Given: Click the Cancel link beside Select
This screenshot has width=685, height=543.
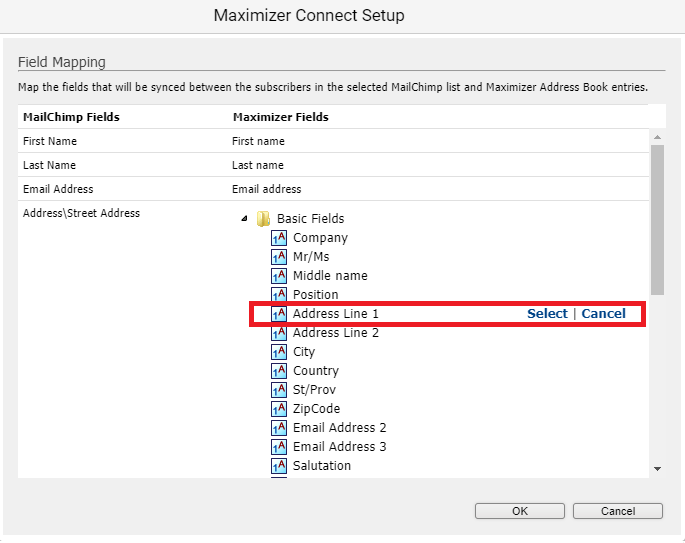Looking at the screenshot, I should pos(603,314).
